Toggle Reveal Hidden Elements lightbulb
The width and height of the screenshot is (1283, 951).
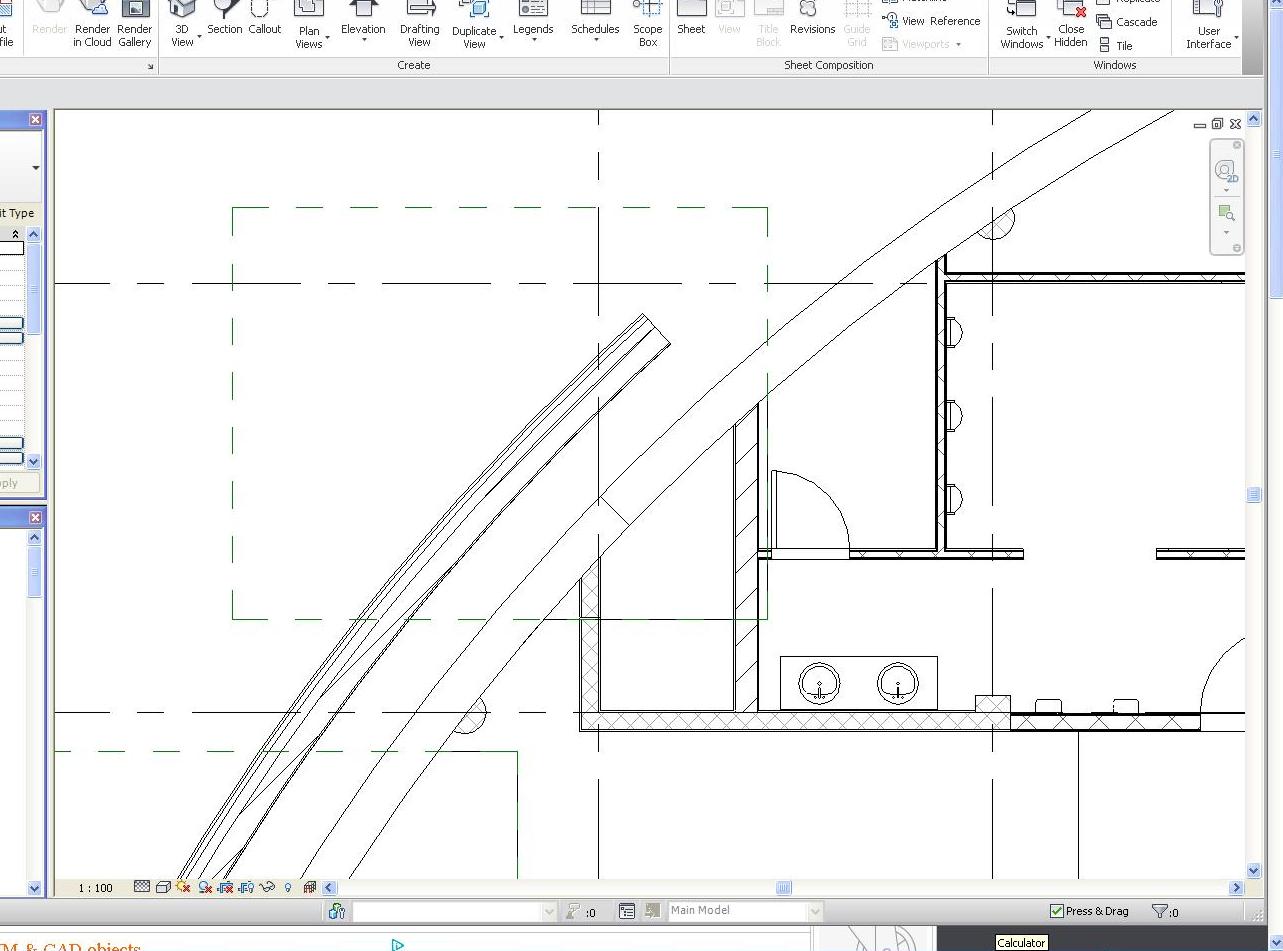(x=288, y=887)
